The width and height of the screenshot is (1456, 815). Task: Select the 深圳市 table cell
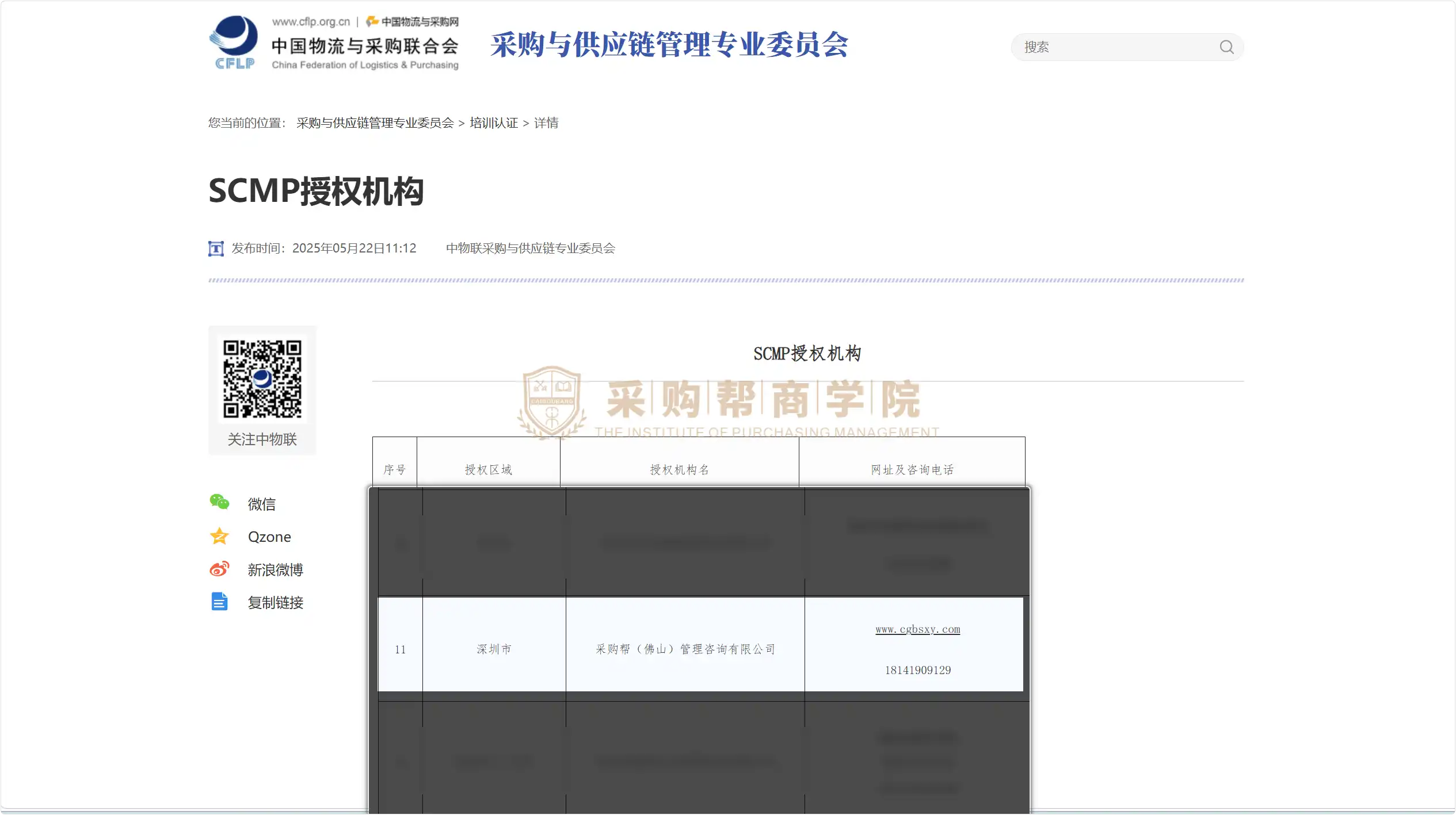tap(494, 649)
